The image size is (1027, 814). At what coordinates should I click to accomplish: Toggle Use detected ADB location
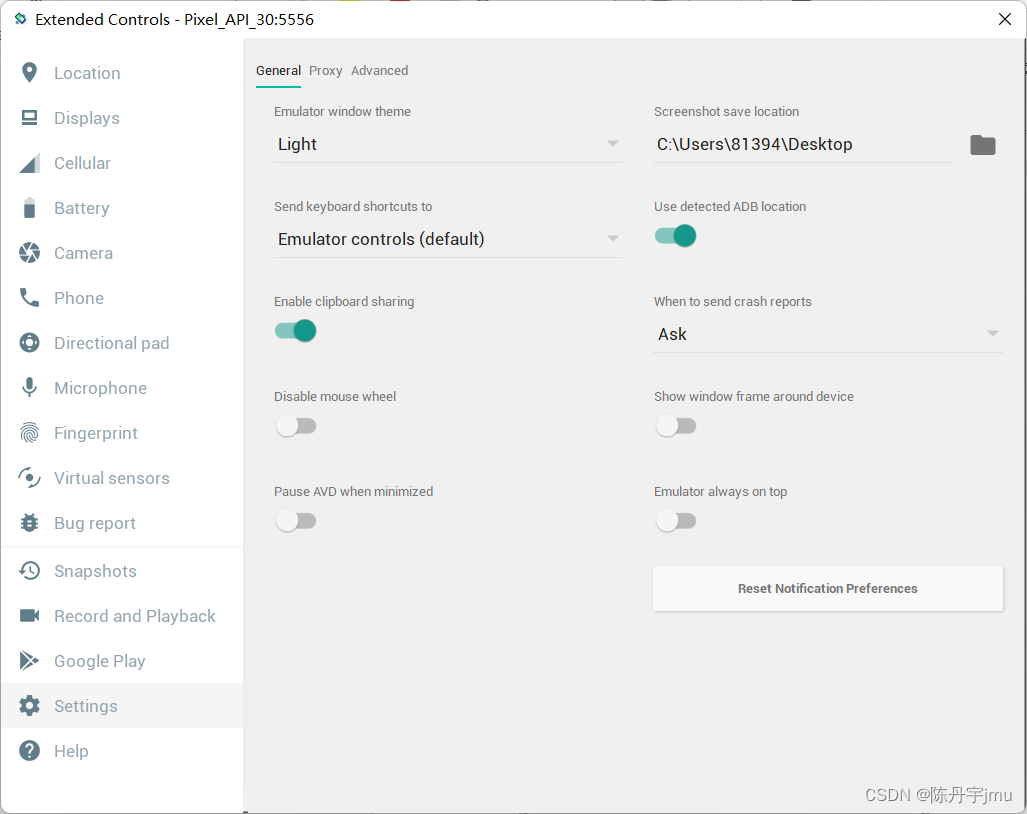[x=675, y=236]
